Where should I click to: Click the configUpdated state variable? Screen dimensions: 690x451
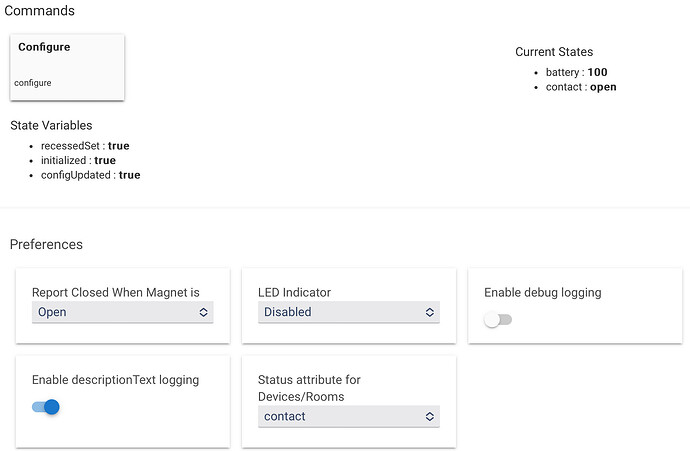(x=92, y=175)
